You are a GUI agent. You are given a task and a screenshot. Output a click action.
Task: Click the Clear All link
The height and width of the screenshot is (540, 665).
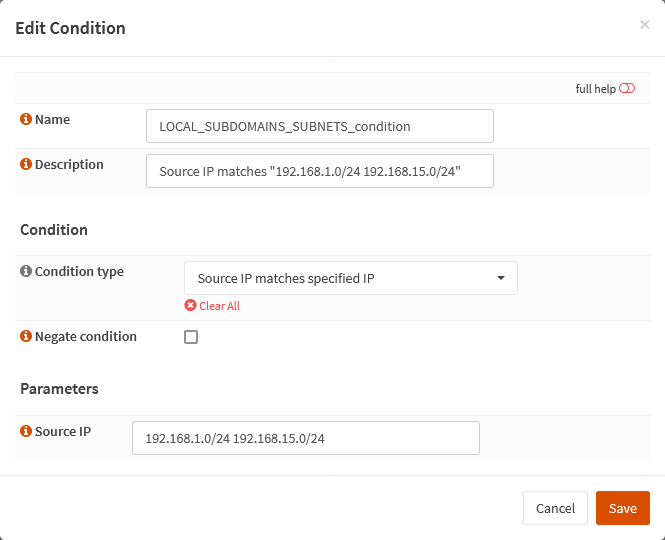pyautogui.click(x=219, y=306)
